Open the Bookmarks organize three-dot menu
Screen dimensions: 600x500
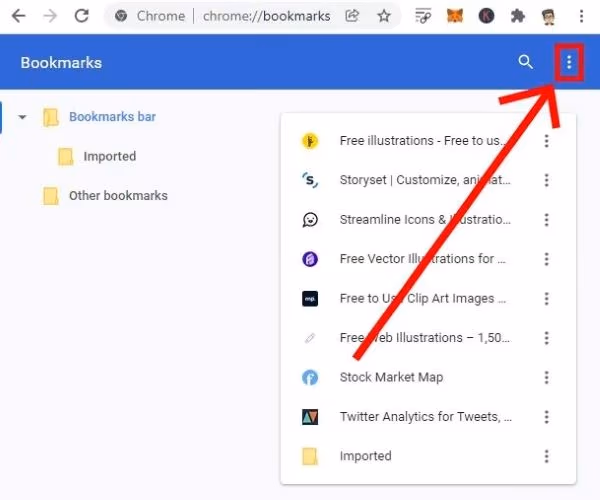pyautogui.click(x=569, y=63)
